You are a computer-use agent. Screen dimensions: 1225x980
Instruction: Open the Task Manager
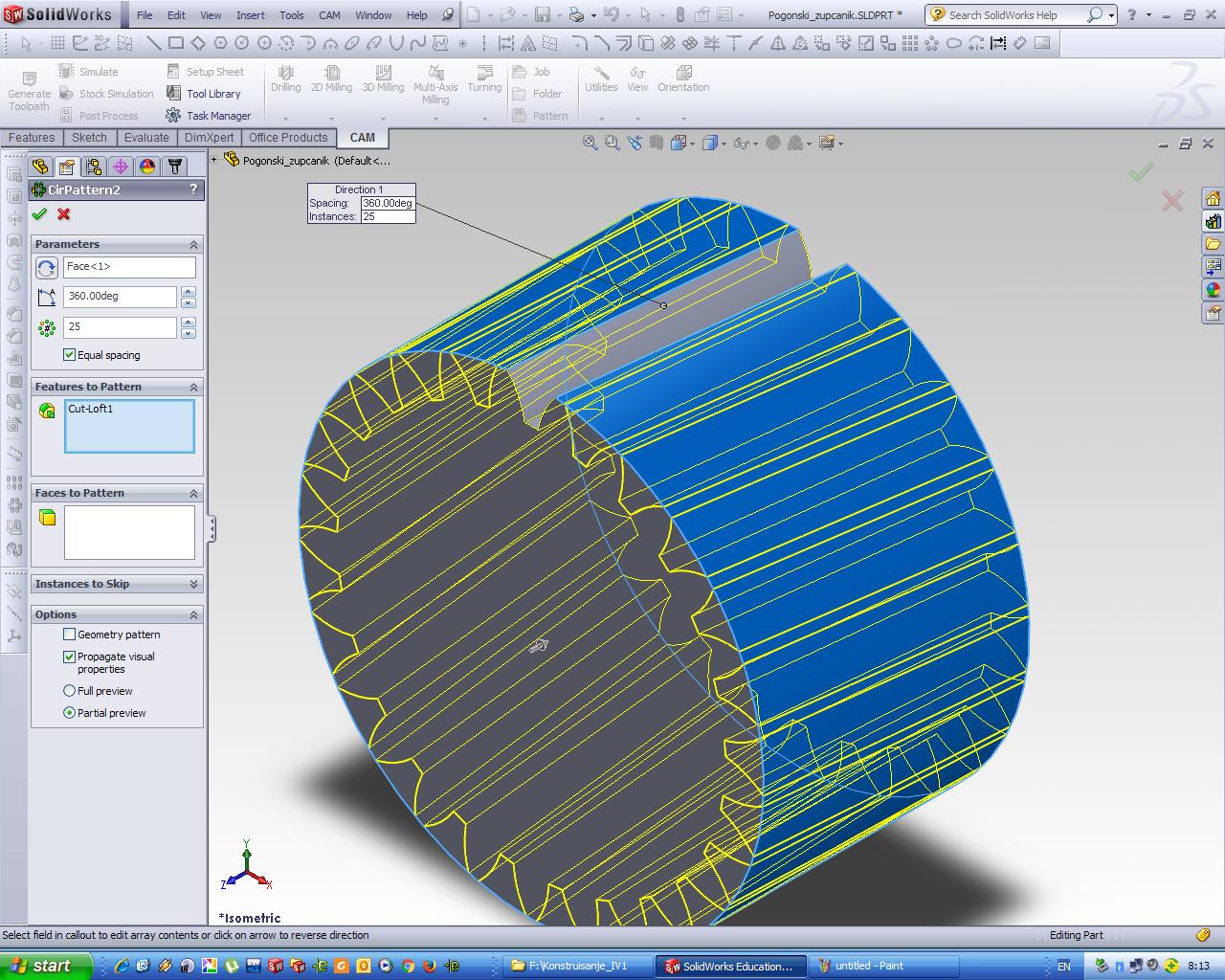point(208,116)
